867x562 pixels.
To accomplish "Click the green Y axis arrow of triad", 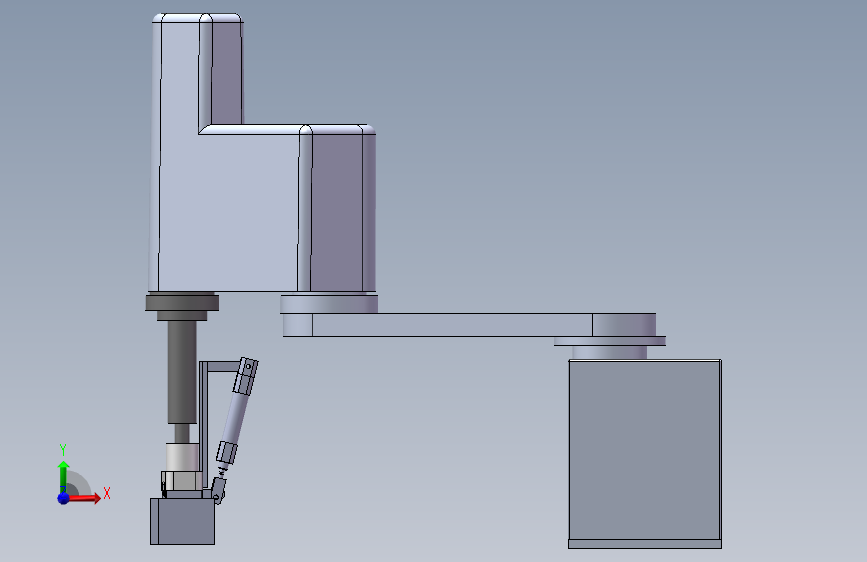I will [x=64, y=476].
